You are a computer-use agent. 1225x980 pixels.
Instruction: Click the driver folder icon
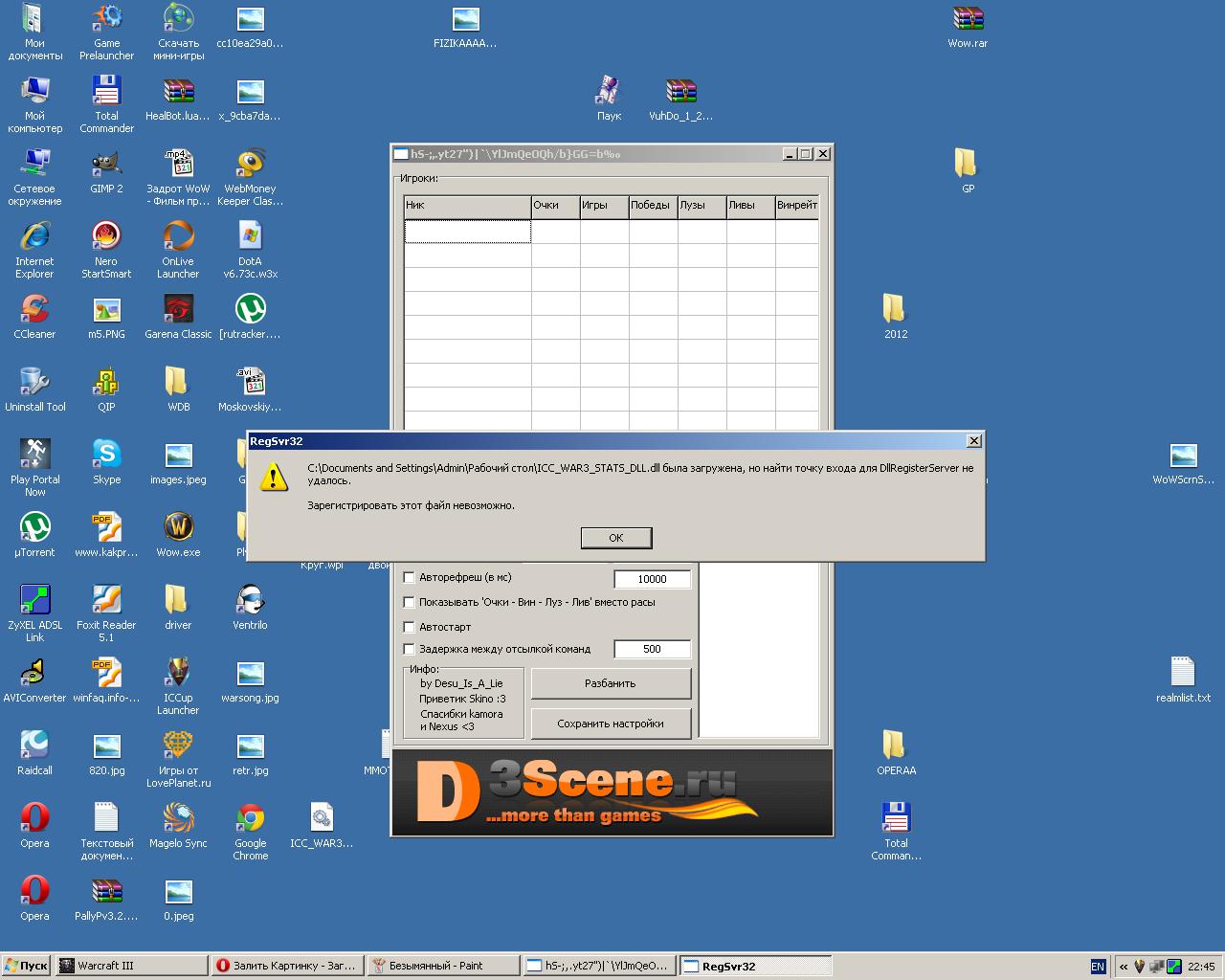[x=178, y=609]
